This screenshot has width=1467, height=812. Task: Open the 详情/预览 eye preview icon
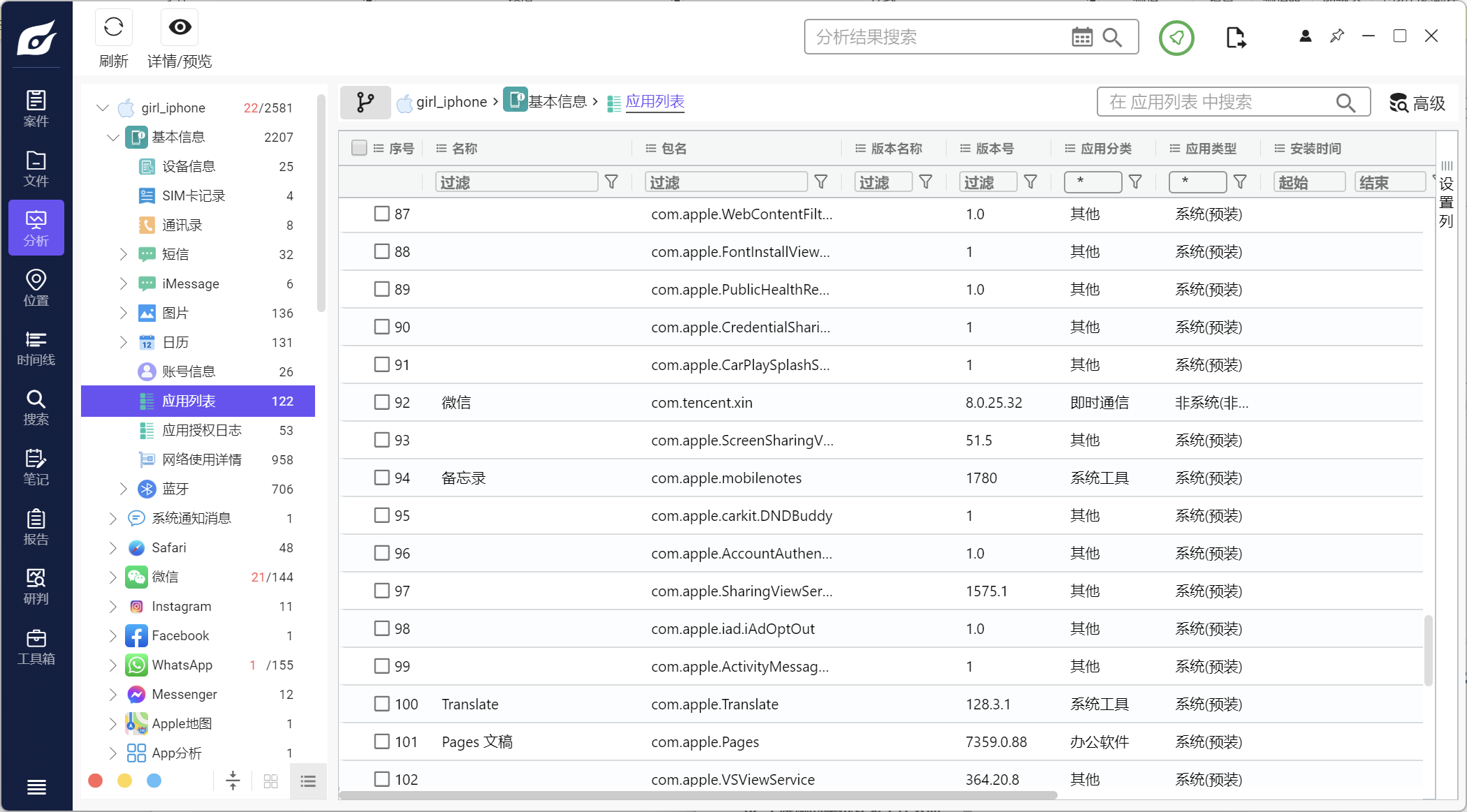180,27
